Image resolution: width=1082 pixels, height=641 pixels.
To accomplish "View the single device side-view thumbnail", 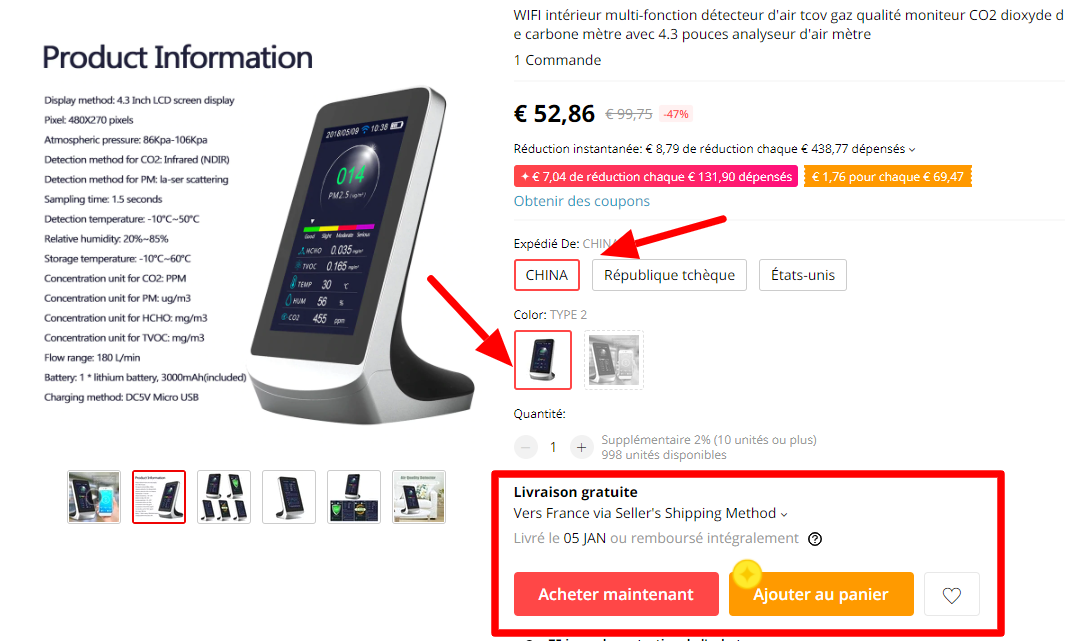I will (x=289, y=497).
